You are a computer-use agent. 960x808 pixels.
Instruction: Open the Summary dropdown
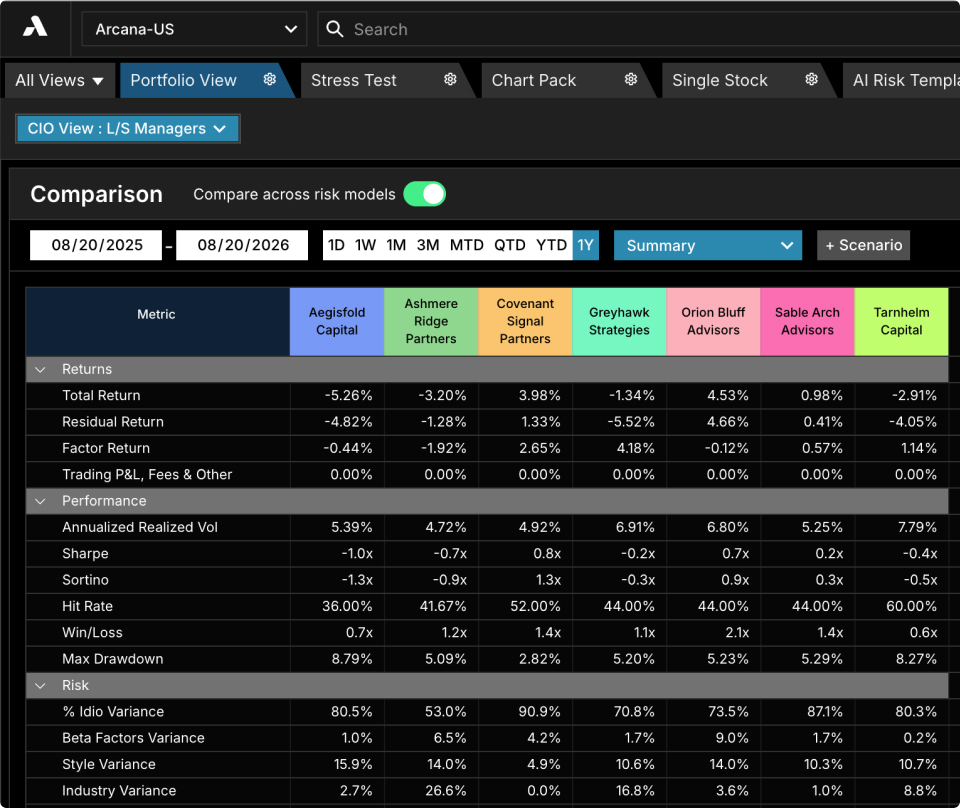pos(708,245)
